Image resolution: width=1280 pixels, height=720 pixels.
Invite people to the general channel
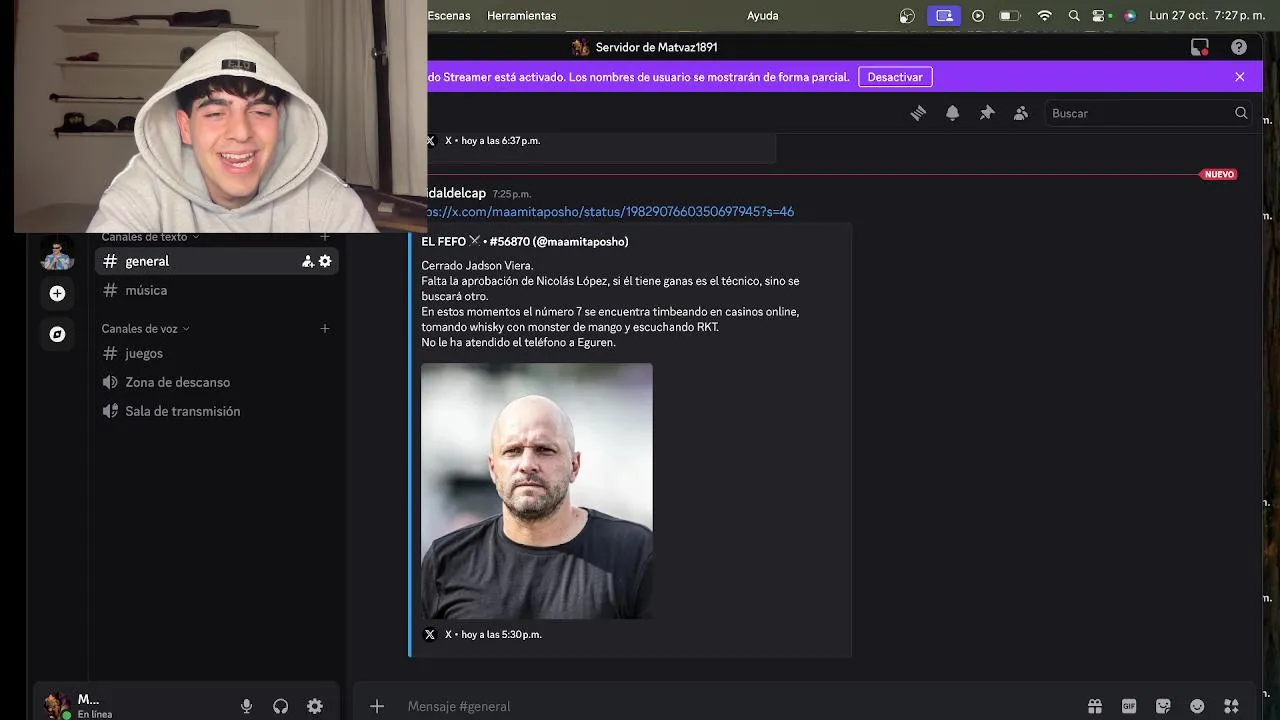(x=308, y=261)
